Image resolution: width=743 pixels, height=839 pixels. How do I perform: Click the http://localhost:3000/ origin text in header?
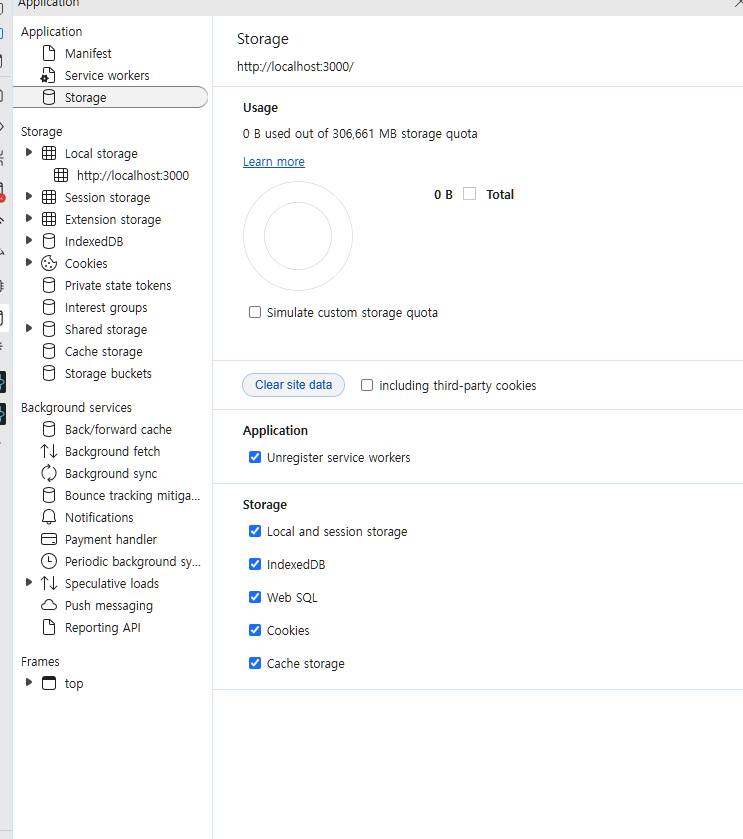pyautogui.click(x=295, y=66)
